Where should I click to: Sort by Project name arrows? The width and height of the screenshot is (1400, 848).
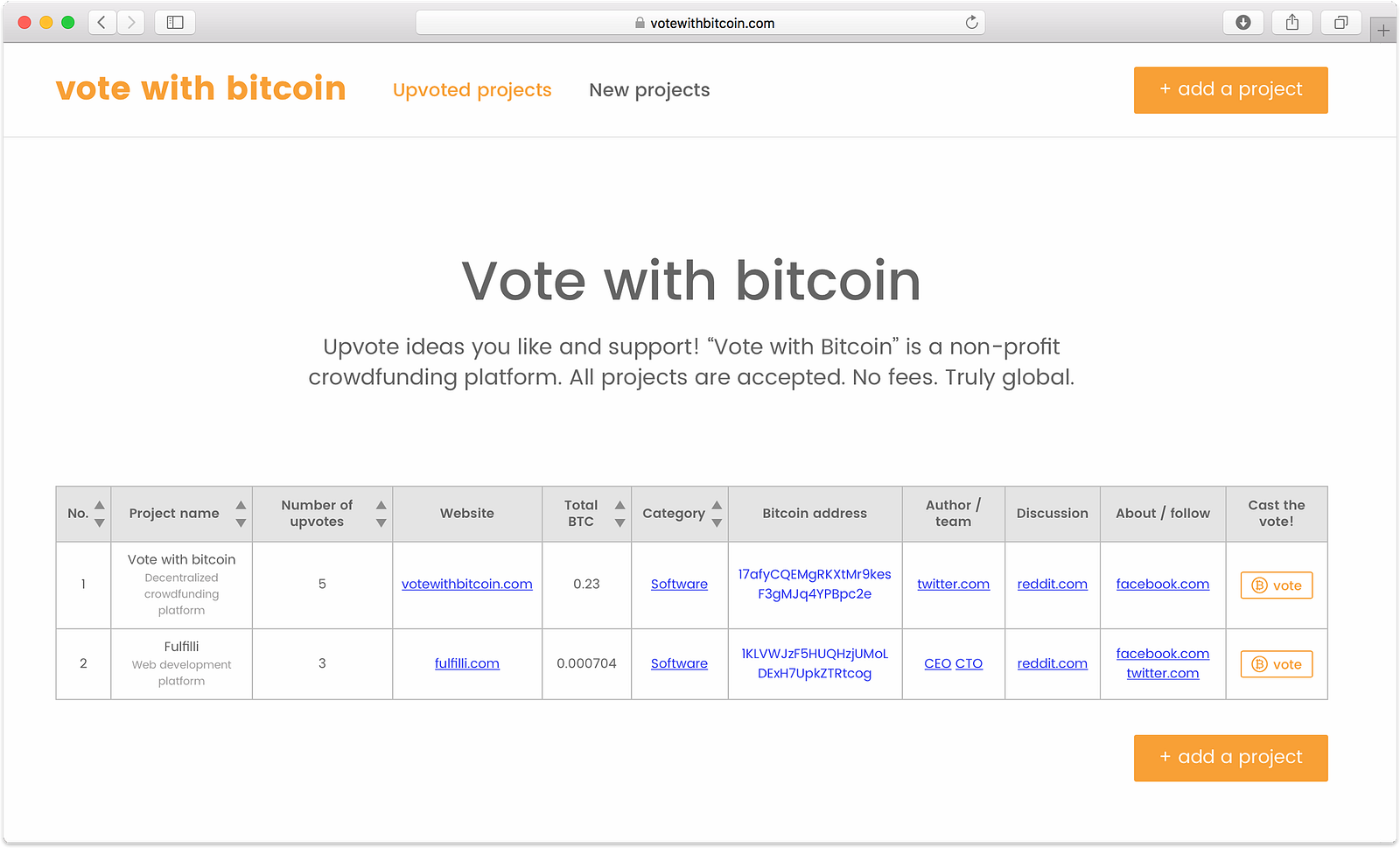point(241,514)
